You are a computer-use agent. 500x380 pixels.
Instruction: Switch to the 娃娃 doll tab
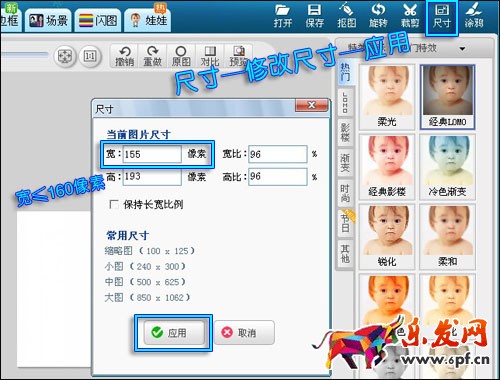148,20
